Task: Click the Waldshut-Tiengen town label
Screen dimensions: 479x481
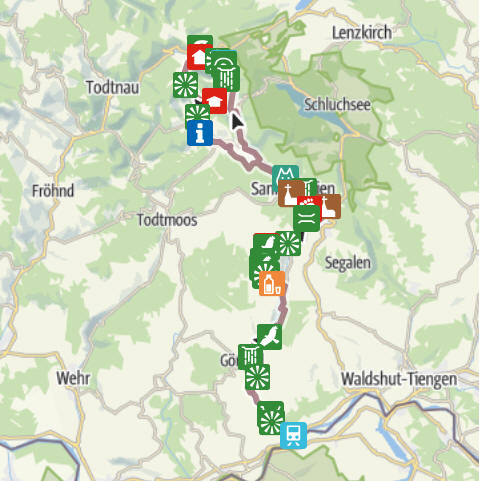Action: [x=399, y=379]
